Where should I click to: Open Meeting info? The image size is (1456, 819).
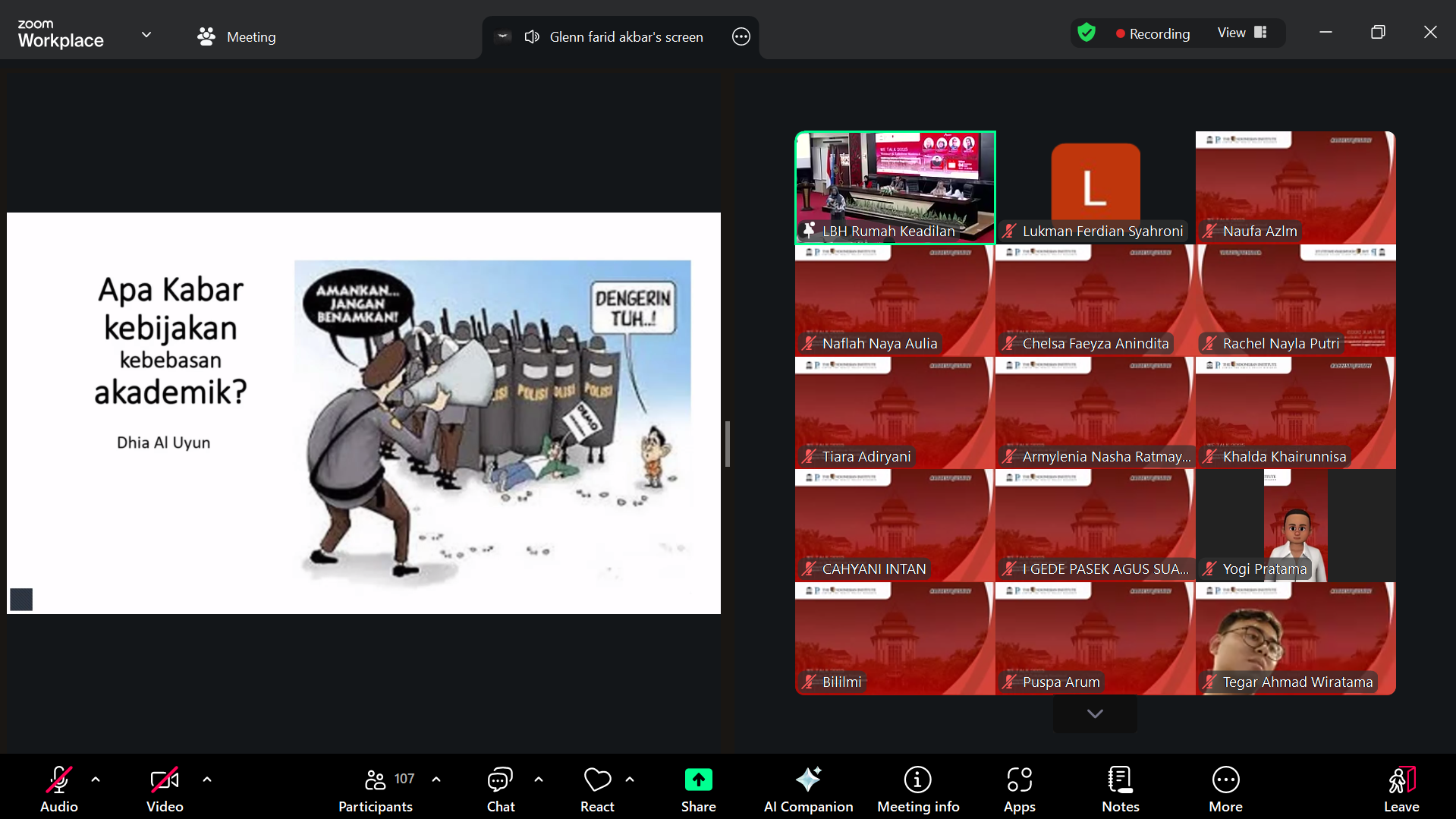[x=917, y=789]
